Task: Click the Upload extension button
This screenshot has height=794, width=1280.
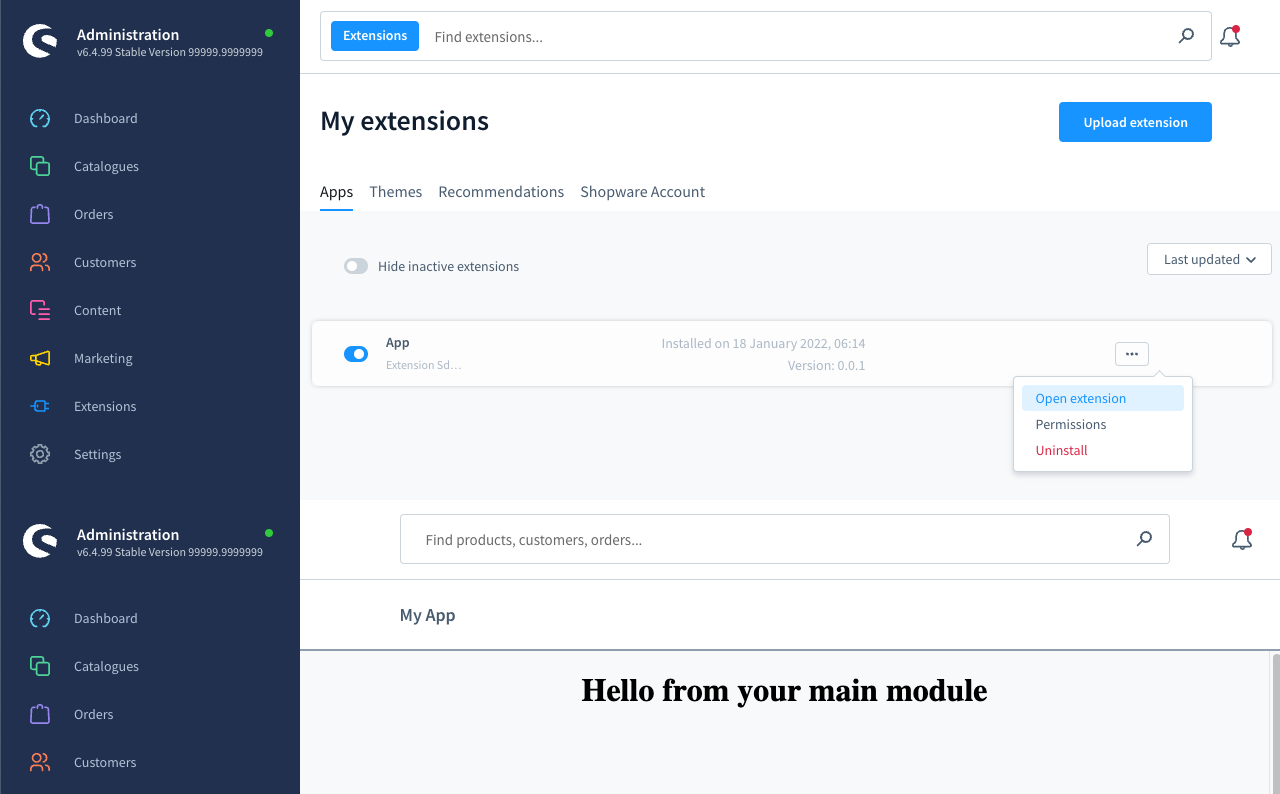Action: [x=1135, y=121]
